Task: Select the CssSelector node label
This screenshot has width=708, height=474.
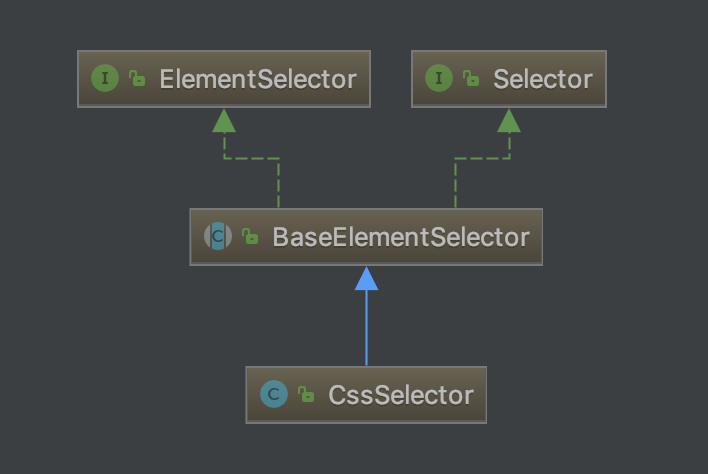Action: tap(400, 395)
